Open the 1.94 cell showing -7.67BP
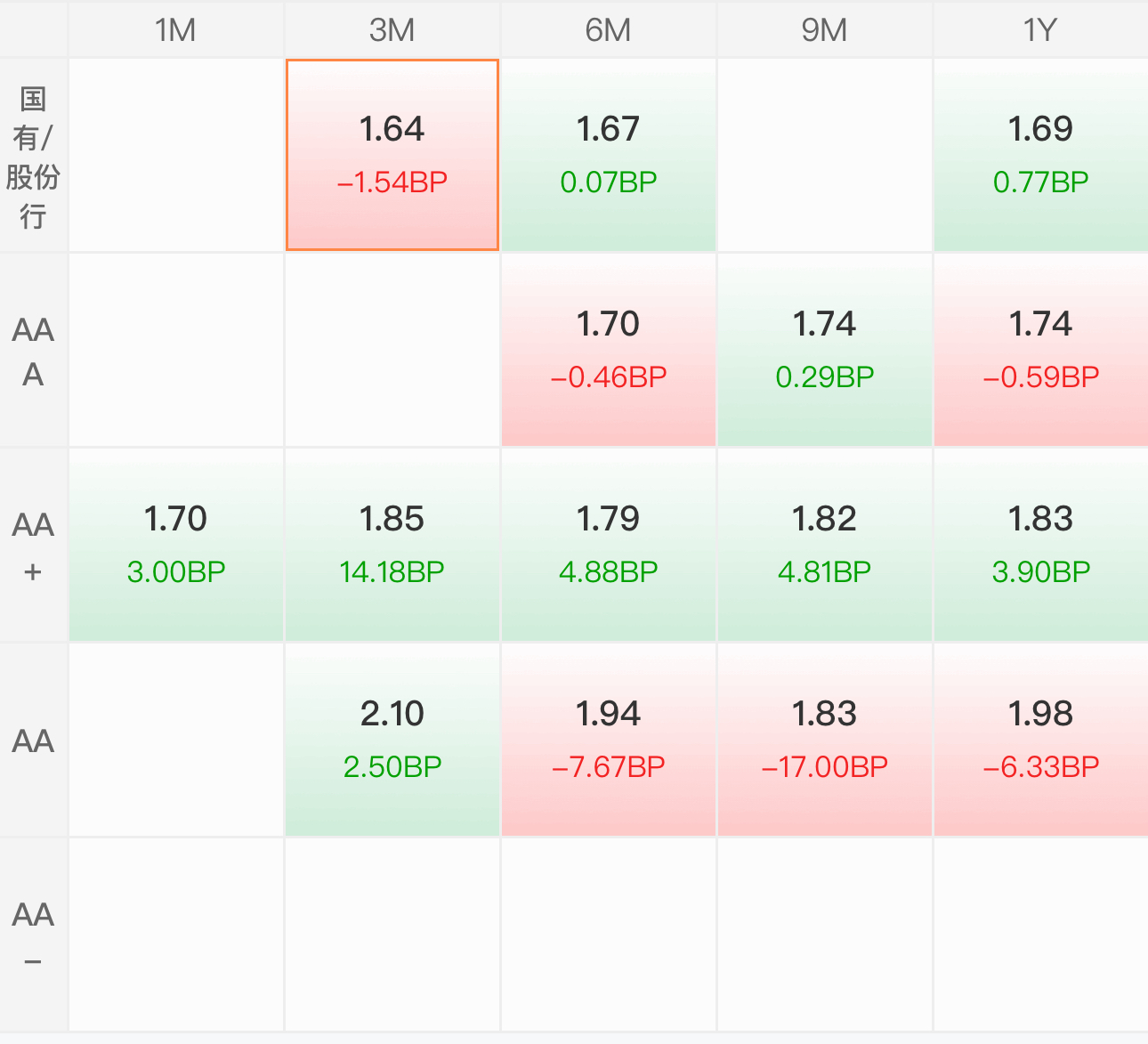This screenshot has height=1044, width=1148. pos(608,740)
